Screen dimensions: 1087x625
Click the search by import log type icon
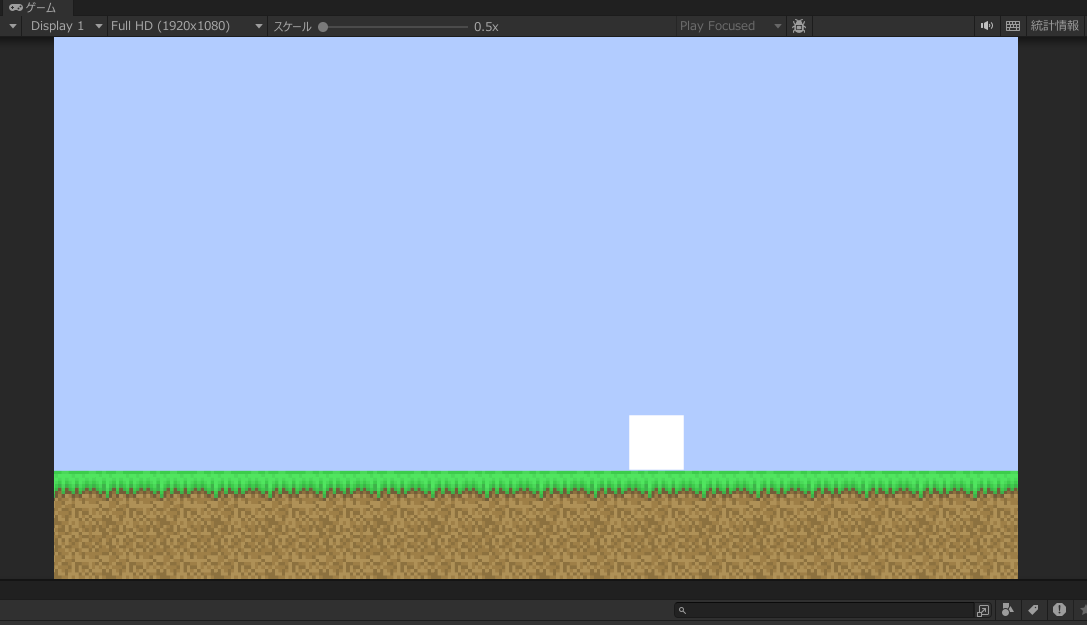click(1059, 610)
